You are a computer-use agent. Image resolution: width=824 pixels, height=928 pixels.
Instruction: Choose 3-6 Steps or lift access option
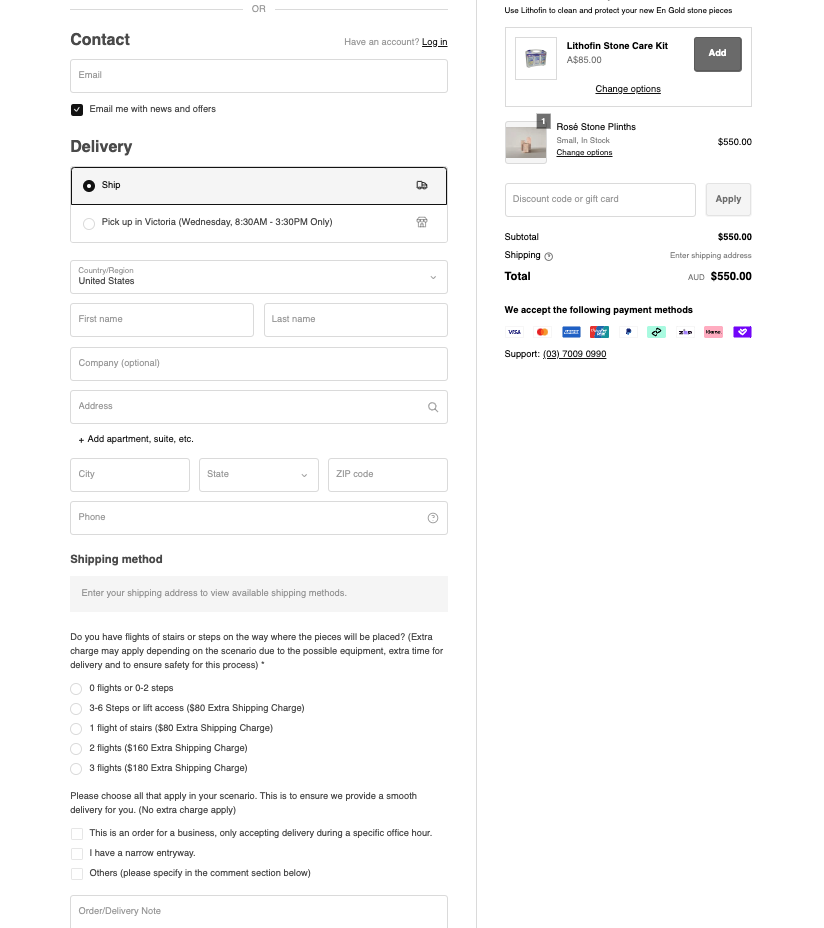tap(76, 708)
